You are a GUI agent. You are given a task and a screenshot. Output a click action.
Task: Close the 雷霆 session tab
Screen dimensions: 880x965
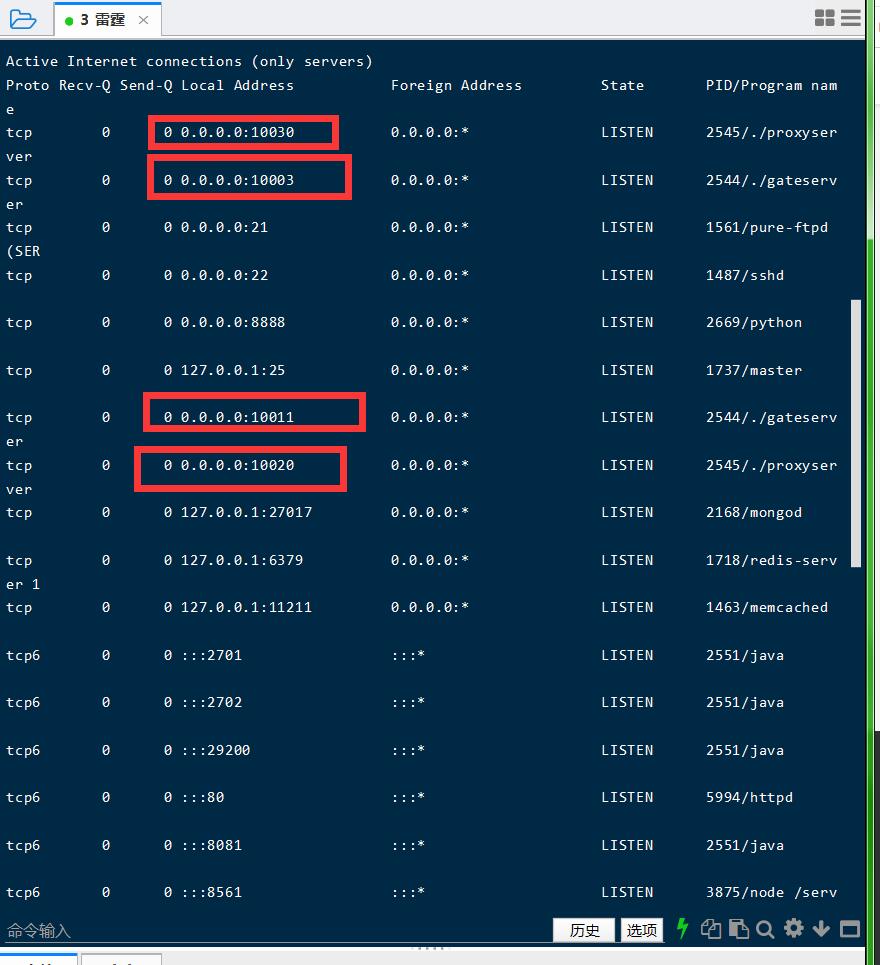coord(144,20)
